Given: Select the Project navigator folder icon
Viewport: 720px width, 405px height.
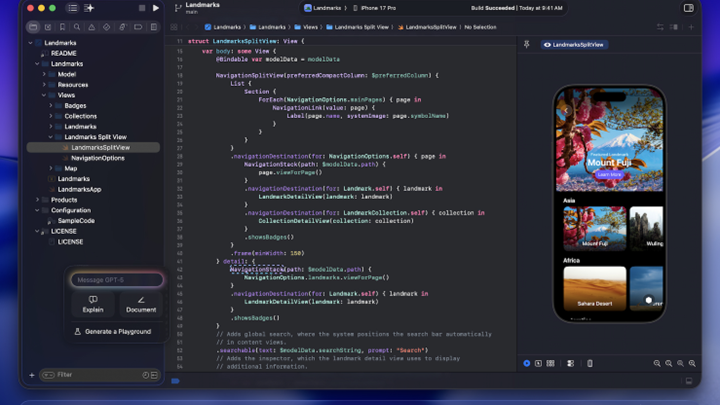Looking at the screenshot, I should pyautogui.click(x=34, y=27).
